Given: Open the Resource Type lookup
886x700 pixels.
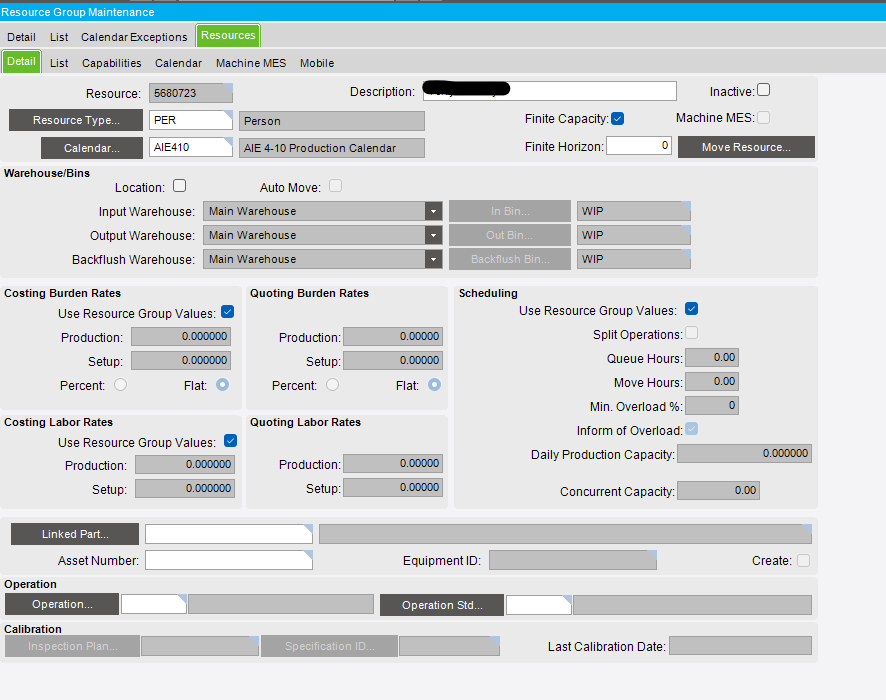Looking at the screenshot, I should (75, 120).
